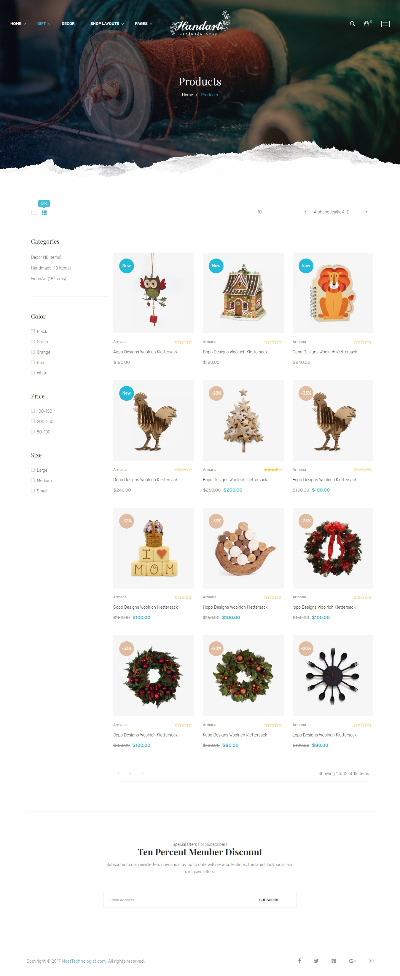Screen dimensions: 400x976
Task: Focus the newsletter email input field
Action: [x=174, y=900]
